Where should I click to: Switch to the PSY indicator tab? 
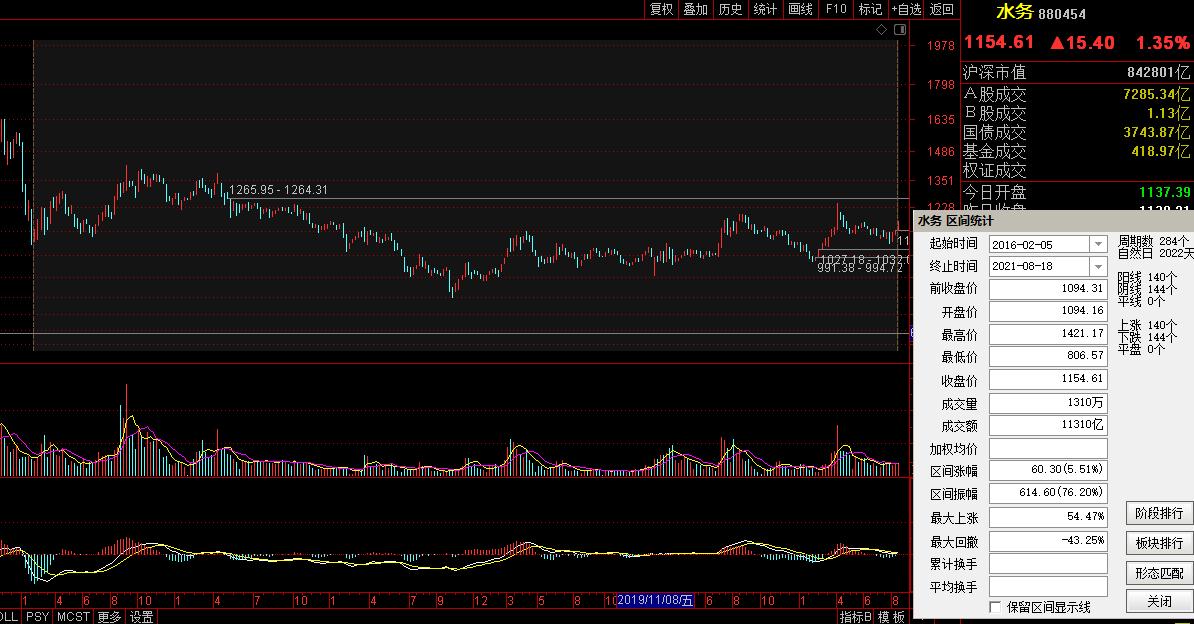[x=38, y=617]
